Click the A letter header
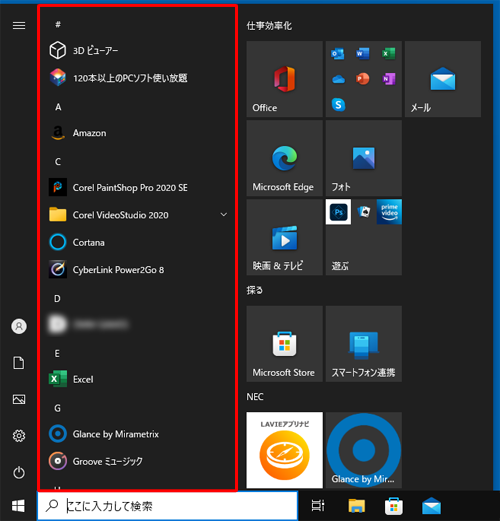 pos(58,107)
